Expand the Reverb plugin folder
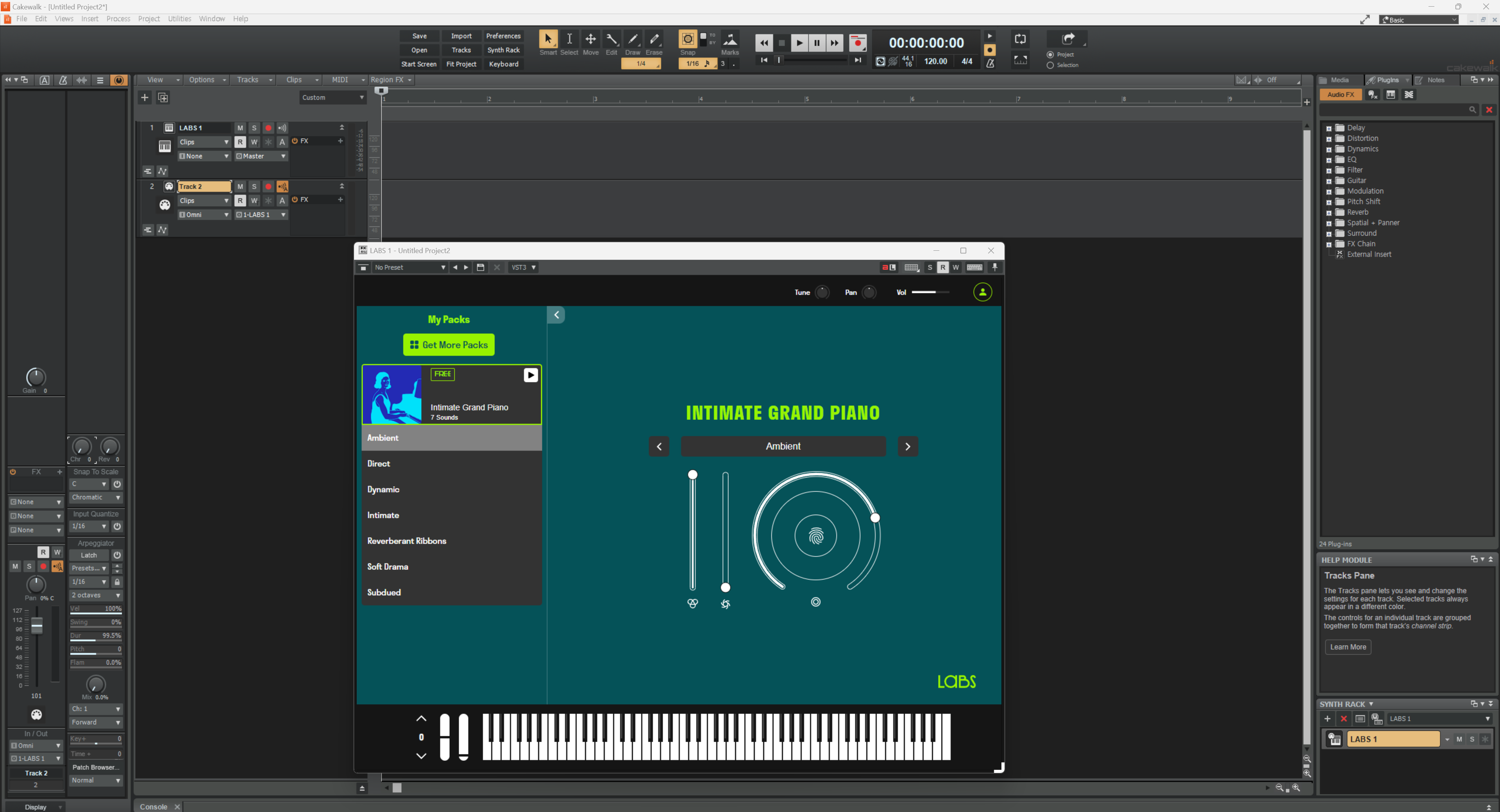Image resolution: width=1500 pixels, height=812 pixels. (x=1329, y=213)
